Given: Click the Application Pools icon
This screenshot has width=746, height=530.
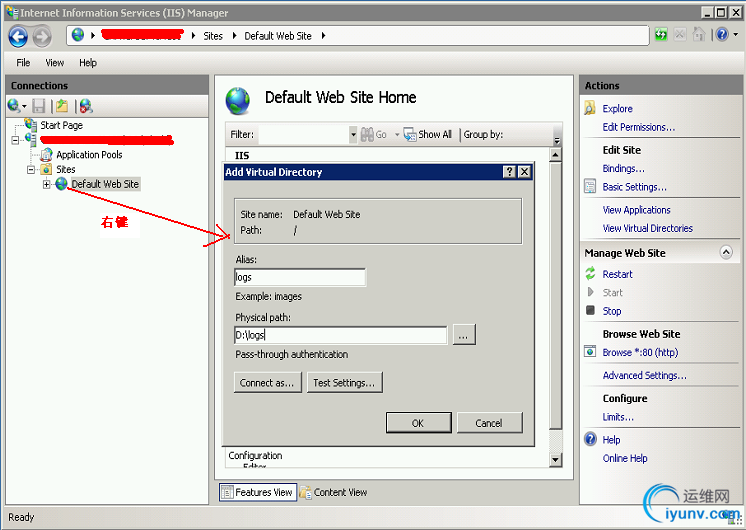Looking at the screenshot, I should [47, 154].
